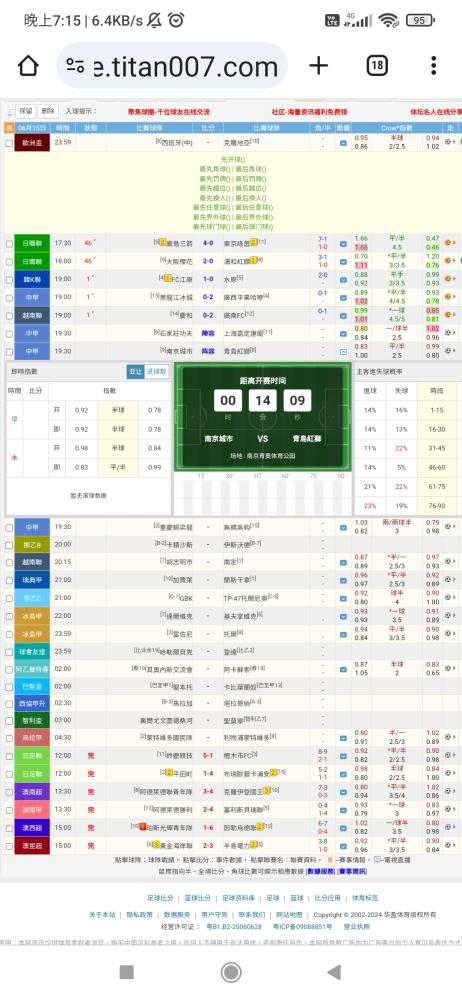462x1000 pixels.
Task: Tick the checkbox for 廣南FC match row
Action: point(9,315)
